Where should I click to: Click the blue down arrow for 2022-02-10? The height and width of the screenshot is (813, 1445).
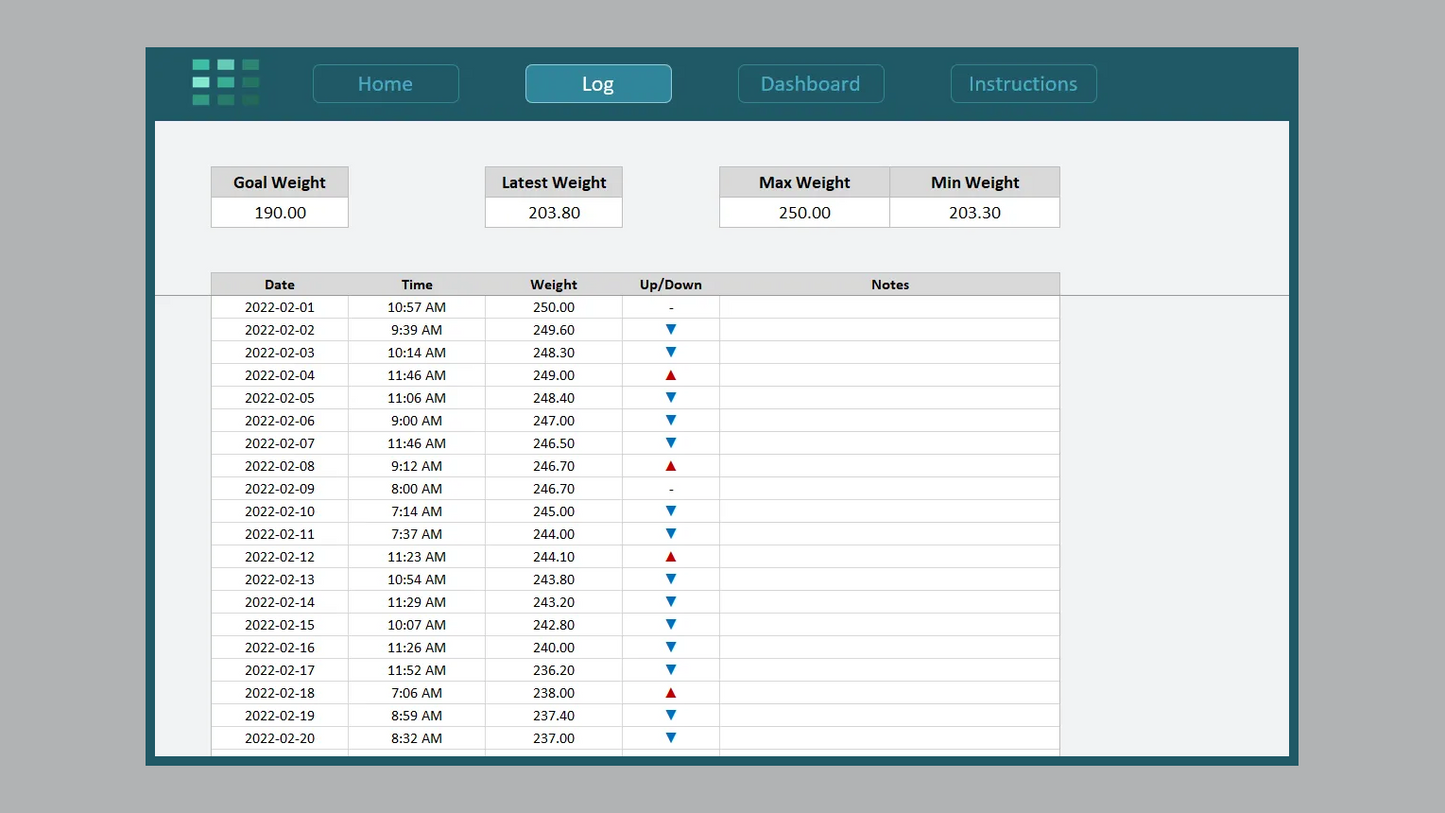[671, 511]
